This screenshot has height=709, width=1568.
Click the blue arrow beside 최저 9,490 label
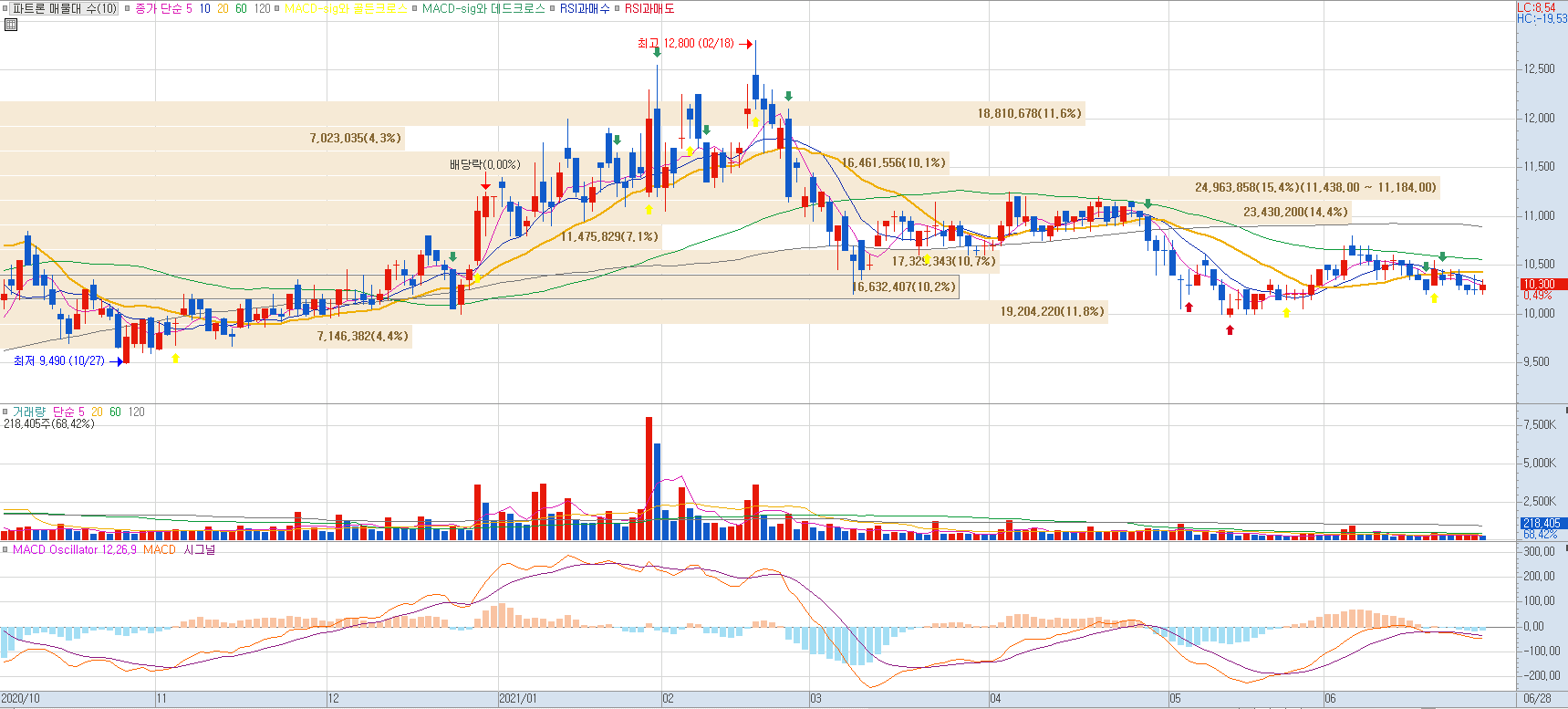pos(116,361)
